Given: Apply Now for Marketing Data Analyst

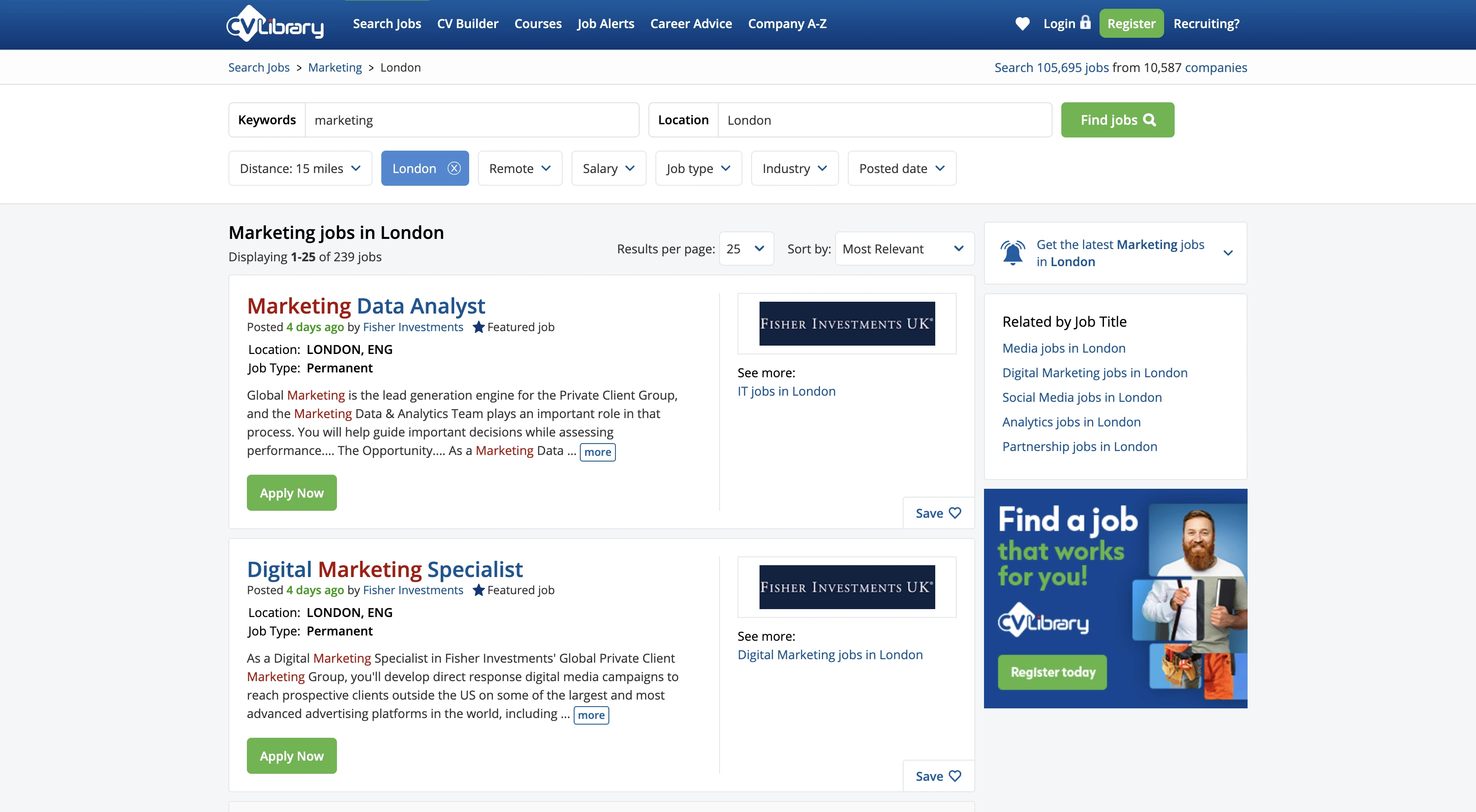Looking at the screenshot, I should pyautogui.click(x=291, y=493).
